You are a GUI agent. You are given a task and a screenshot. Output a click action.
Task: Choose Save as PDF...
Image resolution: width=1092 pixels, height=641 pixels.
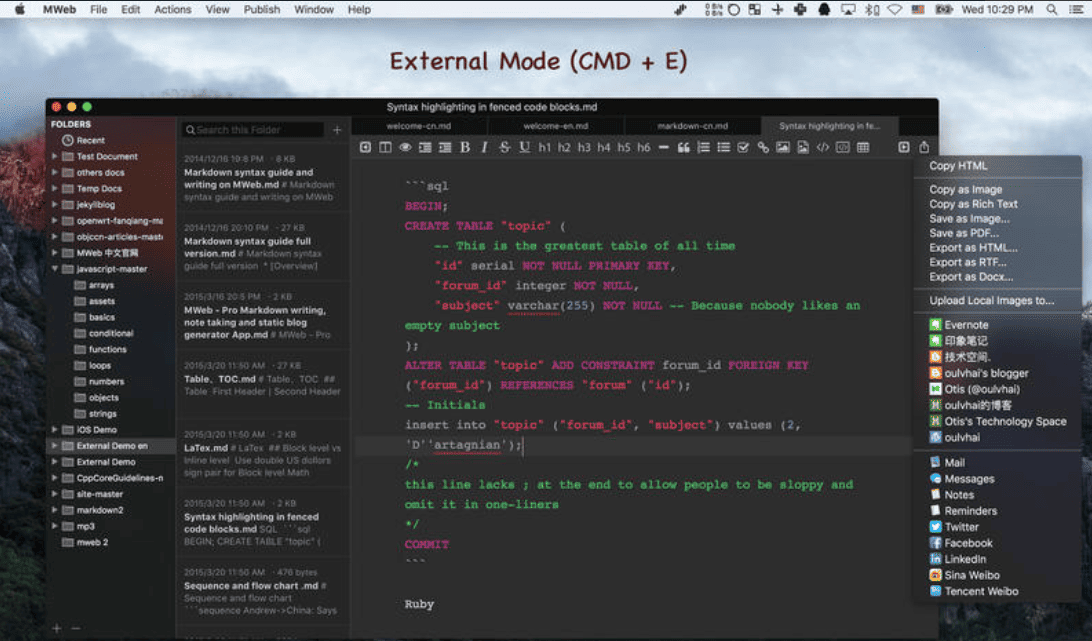tap(964, 233)
